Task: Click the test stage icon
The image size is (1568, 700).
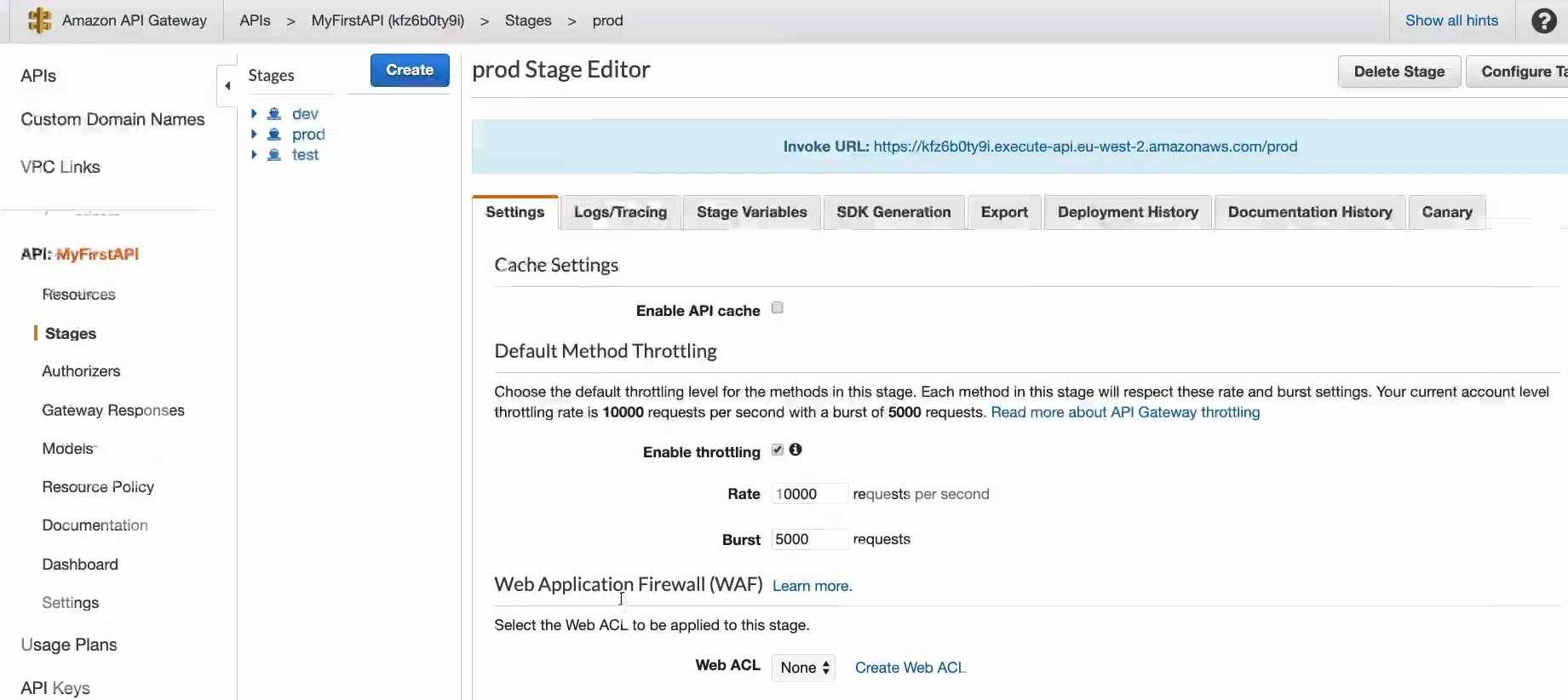Action: (x=274, y=154)
